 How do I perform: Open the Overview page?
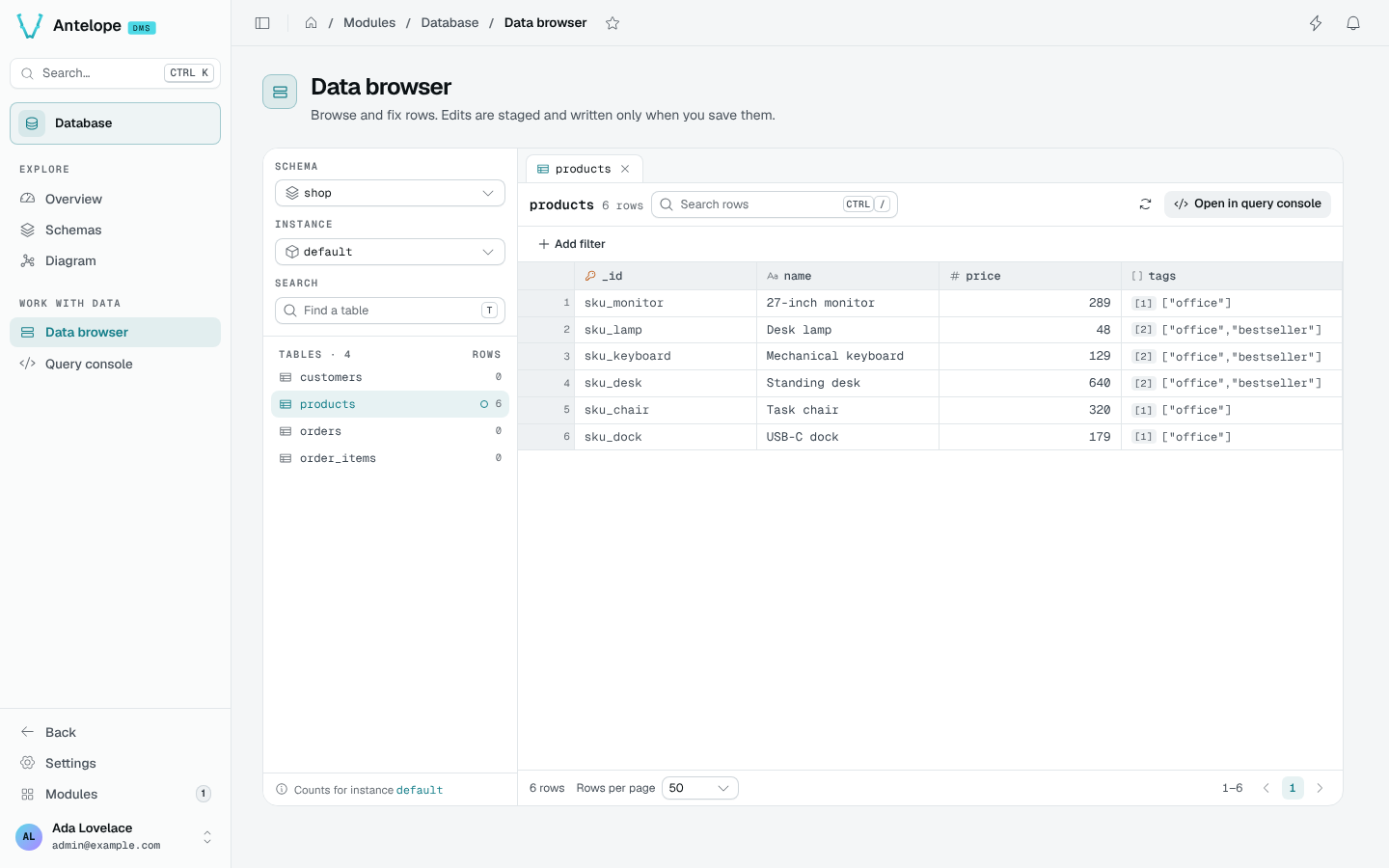pos(115,199)
